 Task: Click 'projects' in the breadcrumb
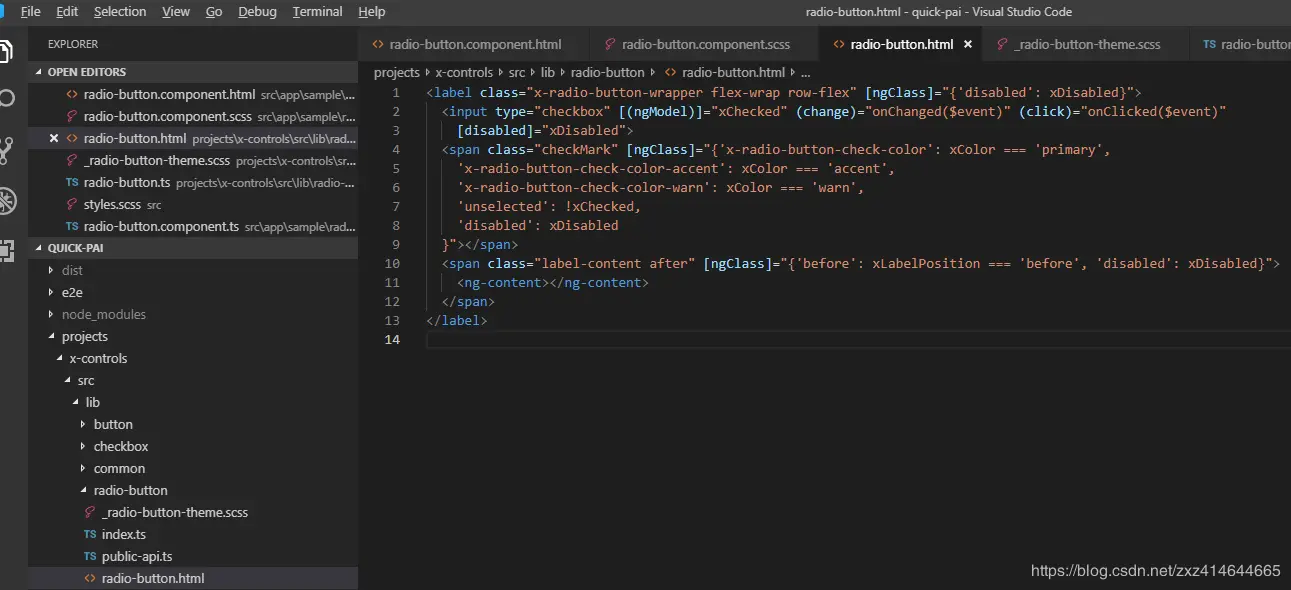pos(397,73)
